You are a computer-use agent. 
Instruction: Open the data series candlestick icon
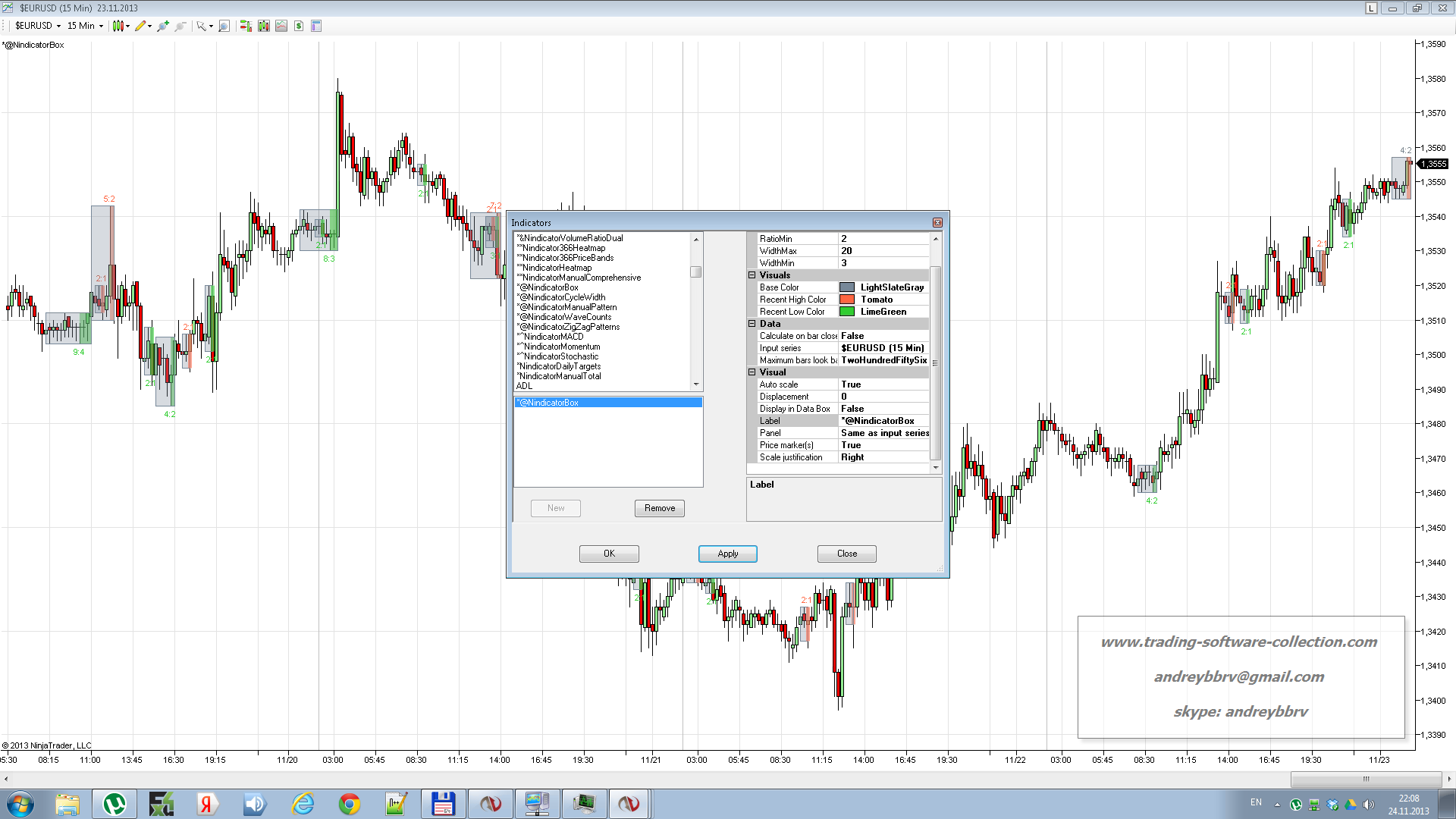pyautogui.click(x=264, y=26)
